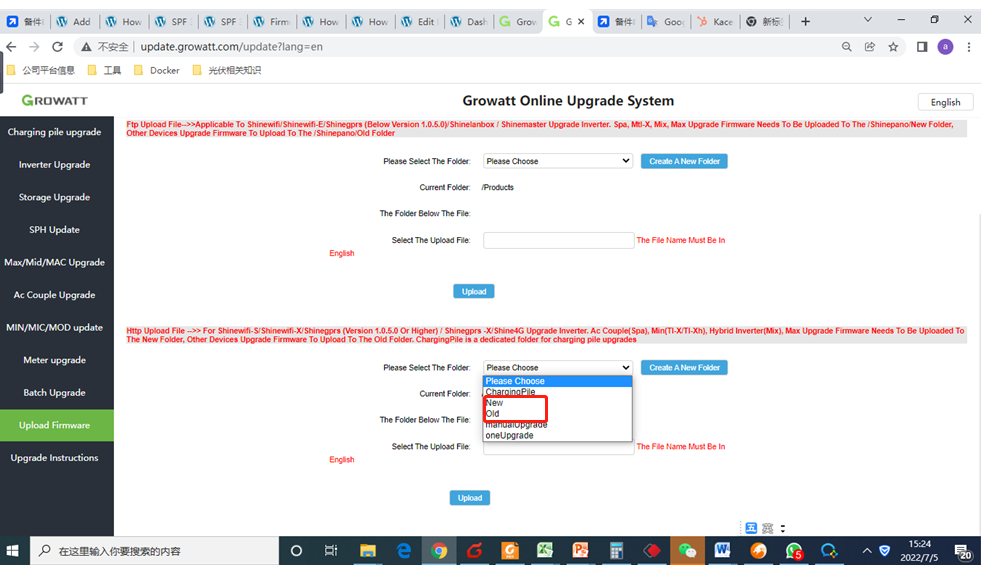Open folder dropdown in Ftp Upload section
Viewport: 981px width, 574px height.
tap(557, 161)
